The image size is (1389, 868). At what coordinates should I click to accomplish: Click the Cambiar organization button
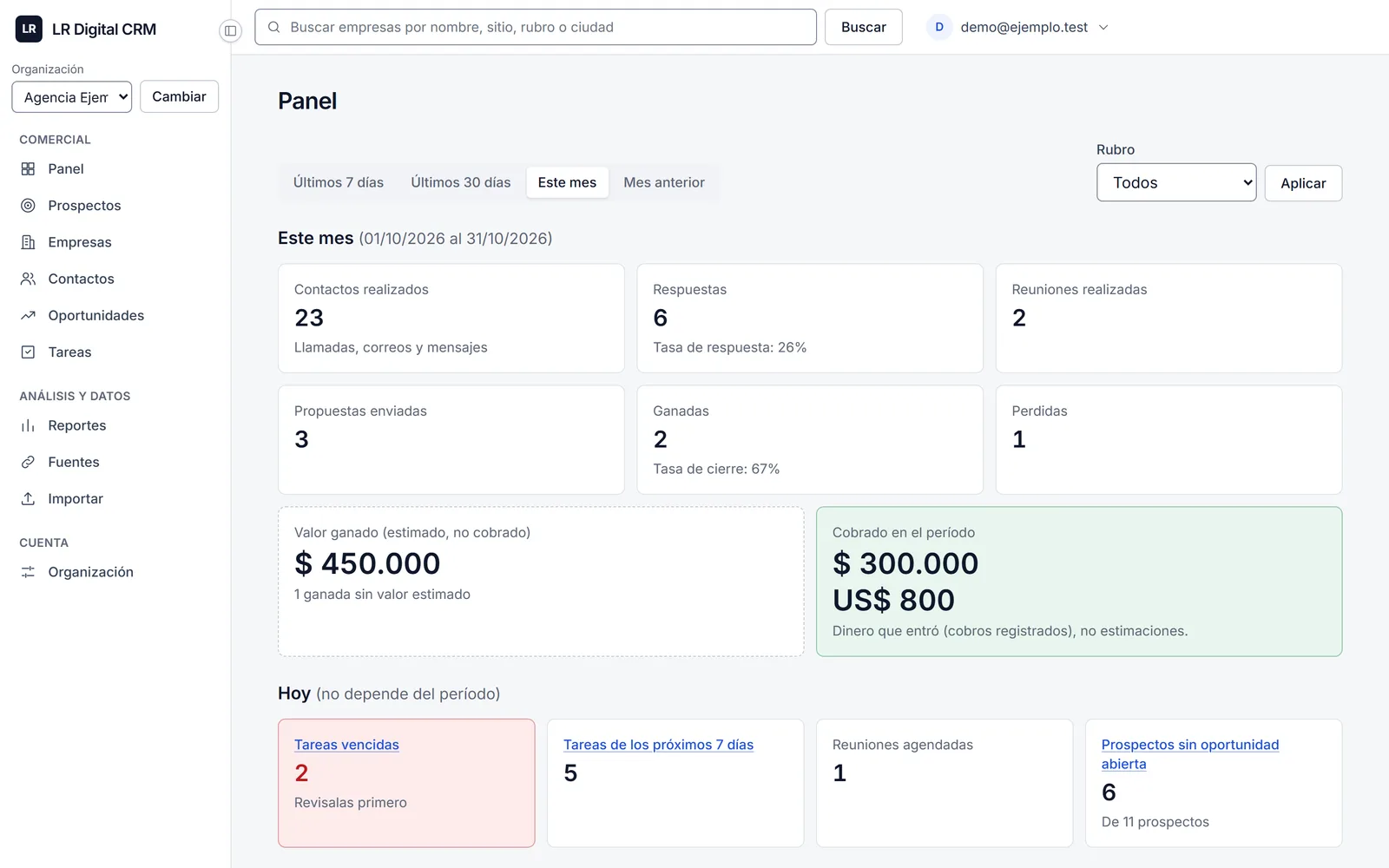pos(179,96)
